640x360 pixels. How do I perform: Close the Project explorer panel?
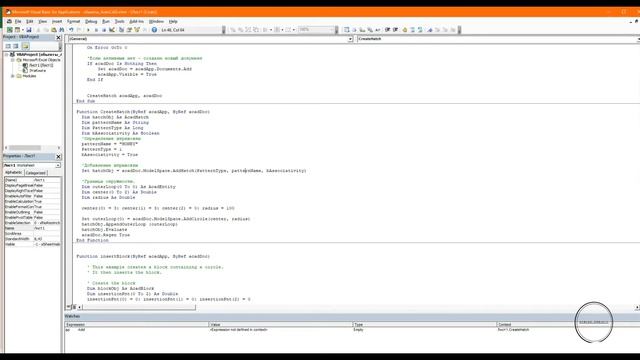click(58, 38)
